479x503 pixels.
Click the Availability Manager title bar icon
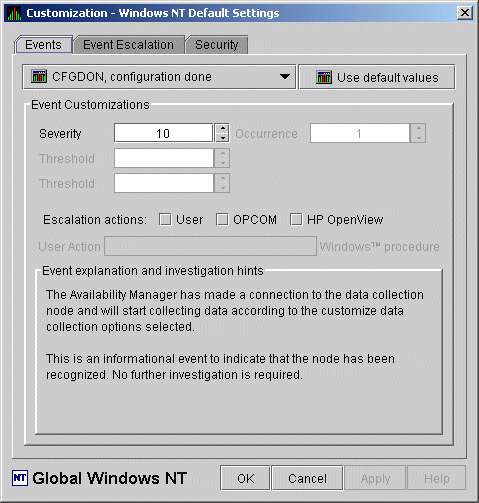click(14, 13)
